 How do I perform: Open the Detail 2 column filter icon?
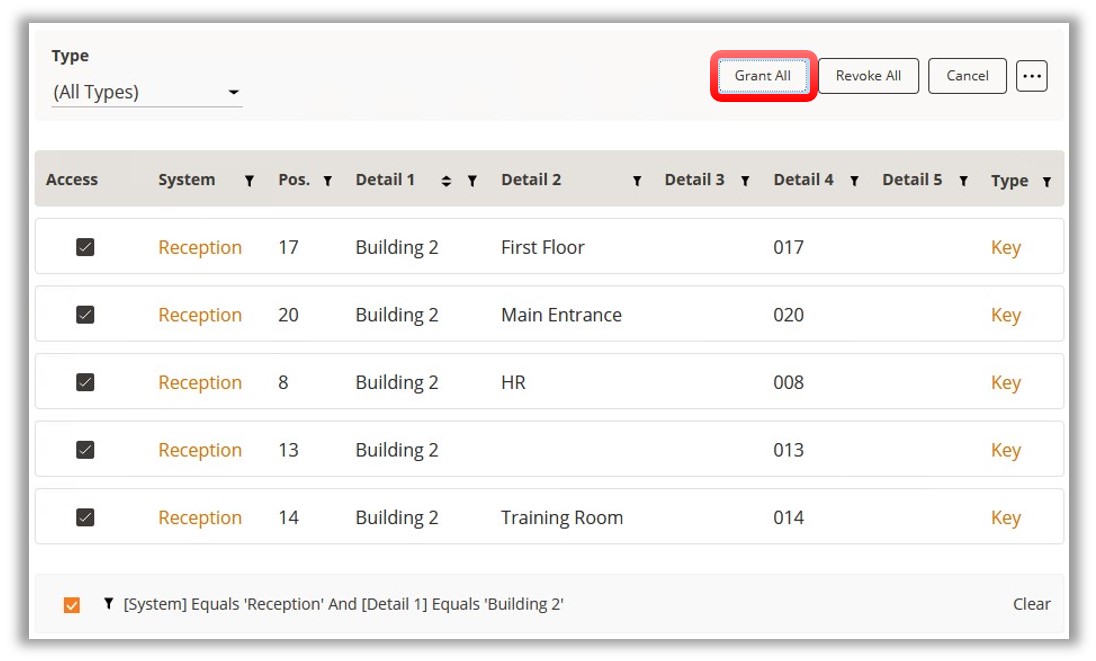[637, 181]
